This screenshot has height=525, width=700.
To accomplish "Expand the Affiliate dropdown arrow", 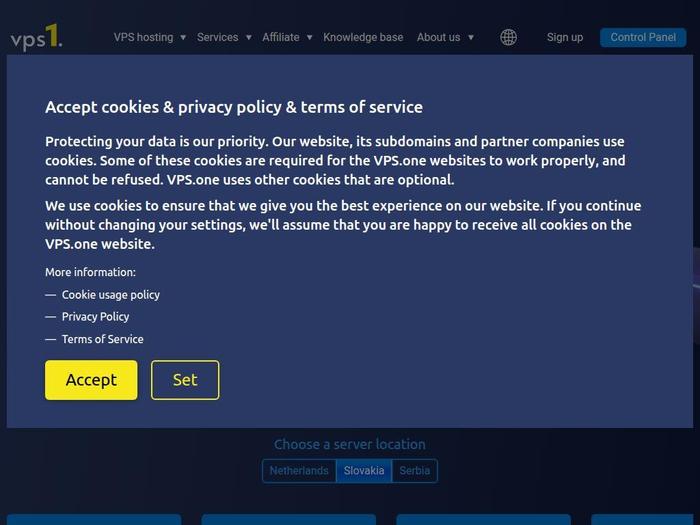I will [309, 38].
